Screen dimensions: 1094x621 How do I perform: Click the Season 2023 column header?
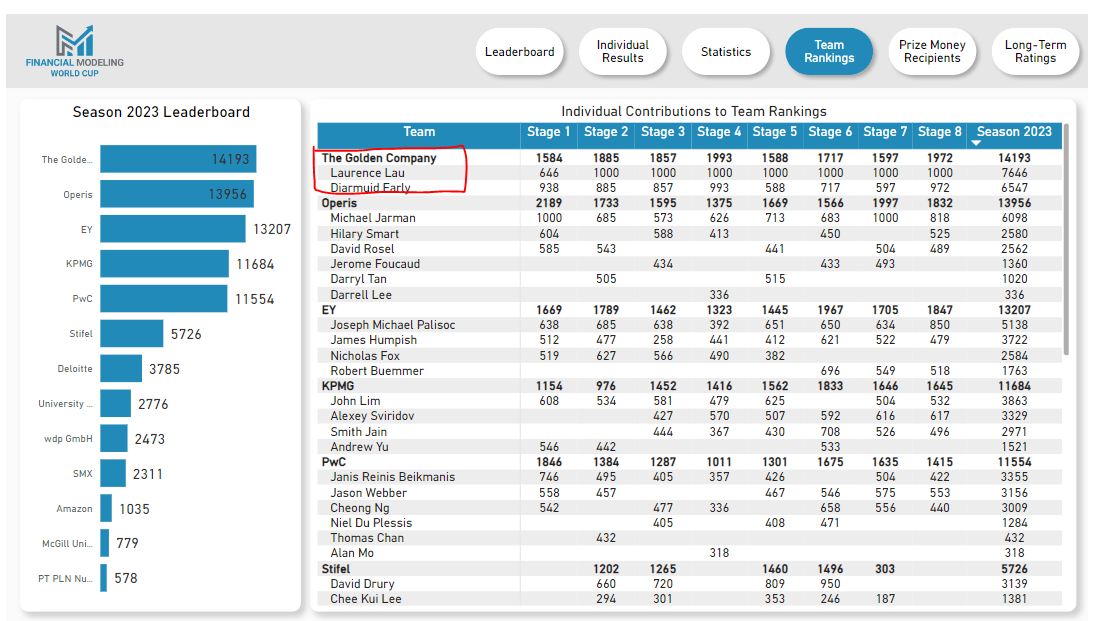[x=1014, y=132]
